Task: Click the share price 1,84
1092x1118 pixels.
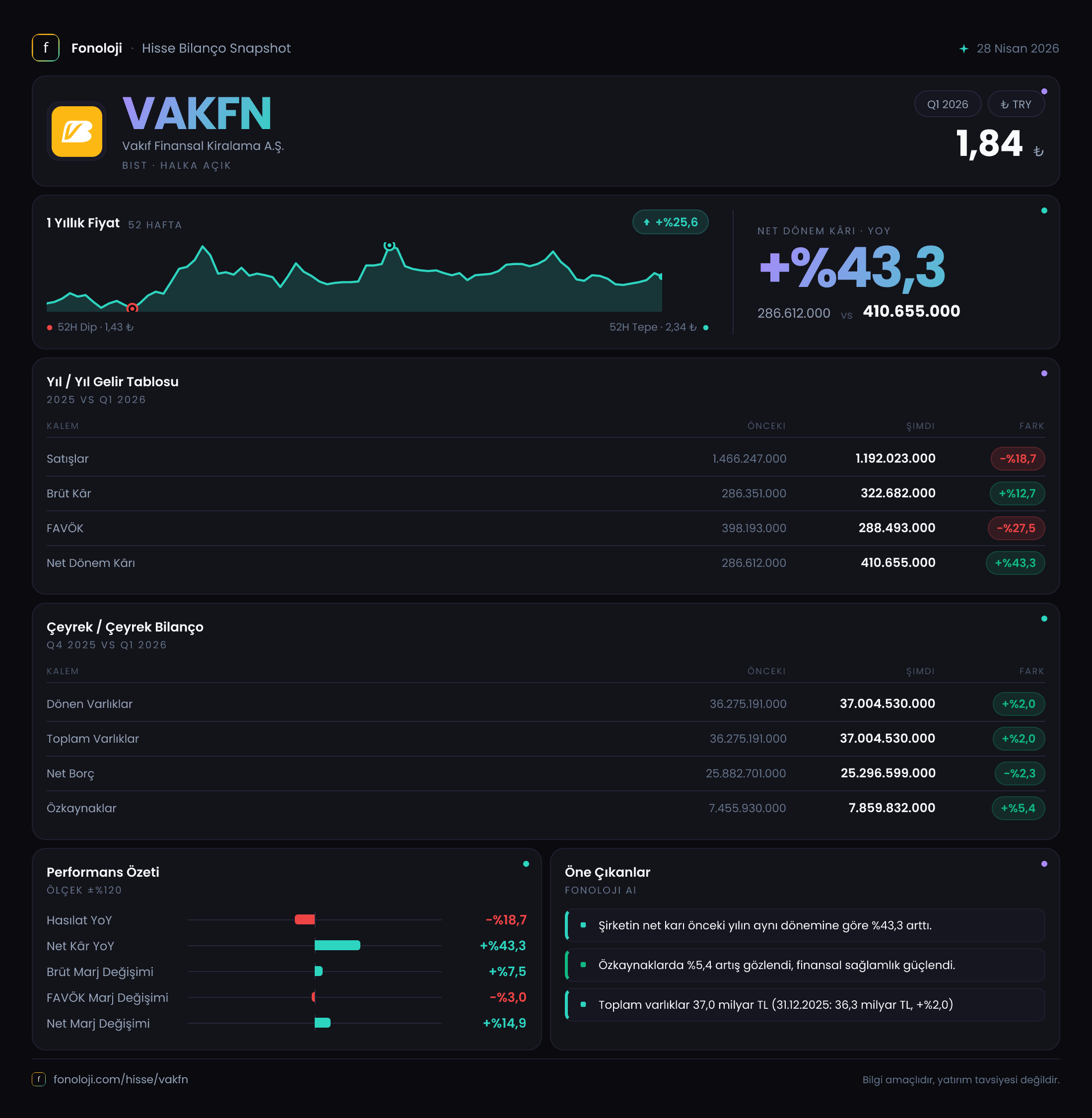Action: point(989,143)
